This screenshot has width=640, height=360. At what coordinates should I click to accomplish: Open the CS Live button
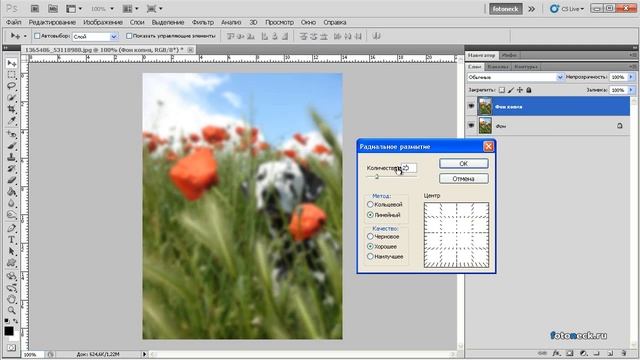coord(567,9)
